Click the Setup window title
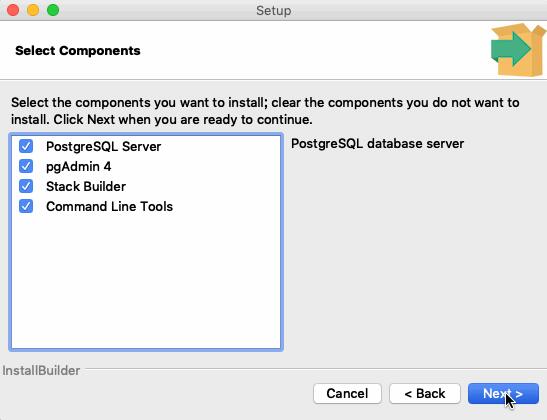This screenshot has height=420, width=547. (274, 10)
